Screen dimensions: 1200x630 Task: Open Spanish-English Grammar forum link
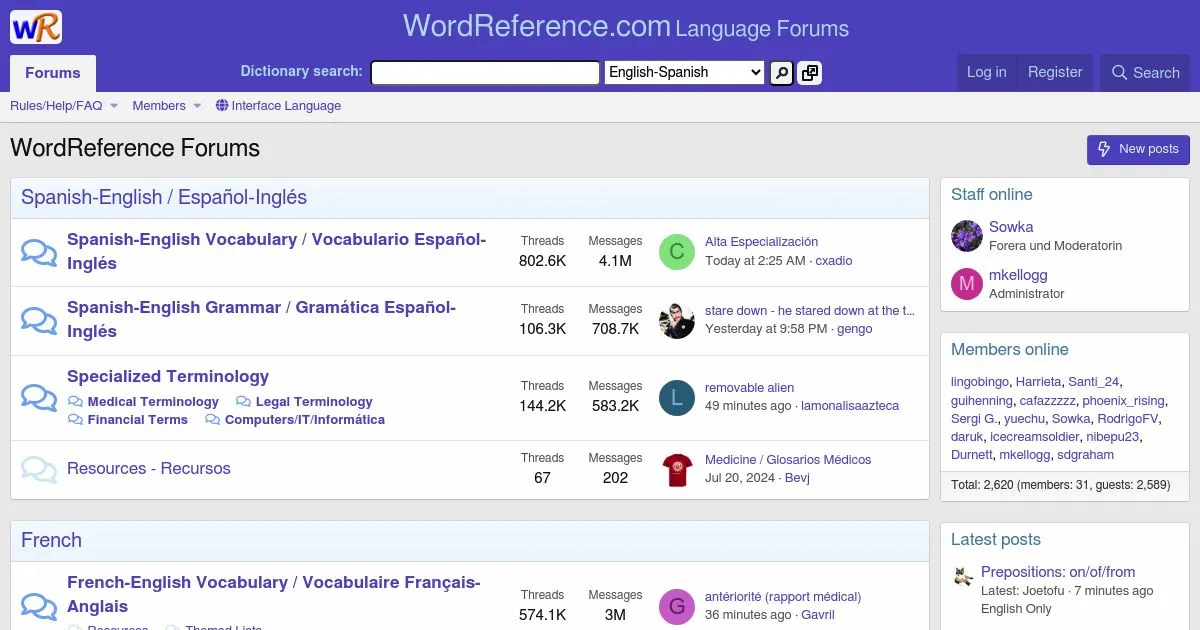tap(262, 320)
